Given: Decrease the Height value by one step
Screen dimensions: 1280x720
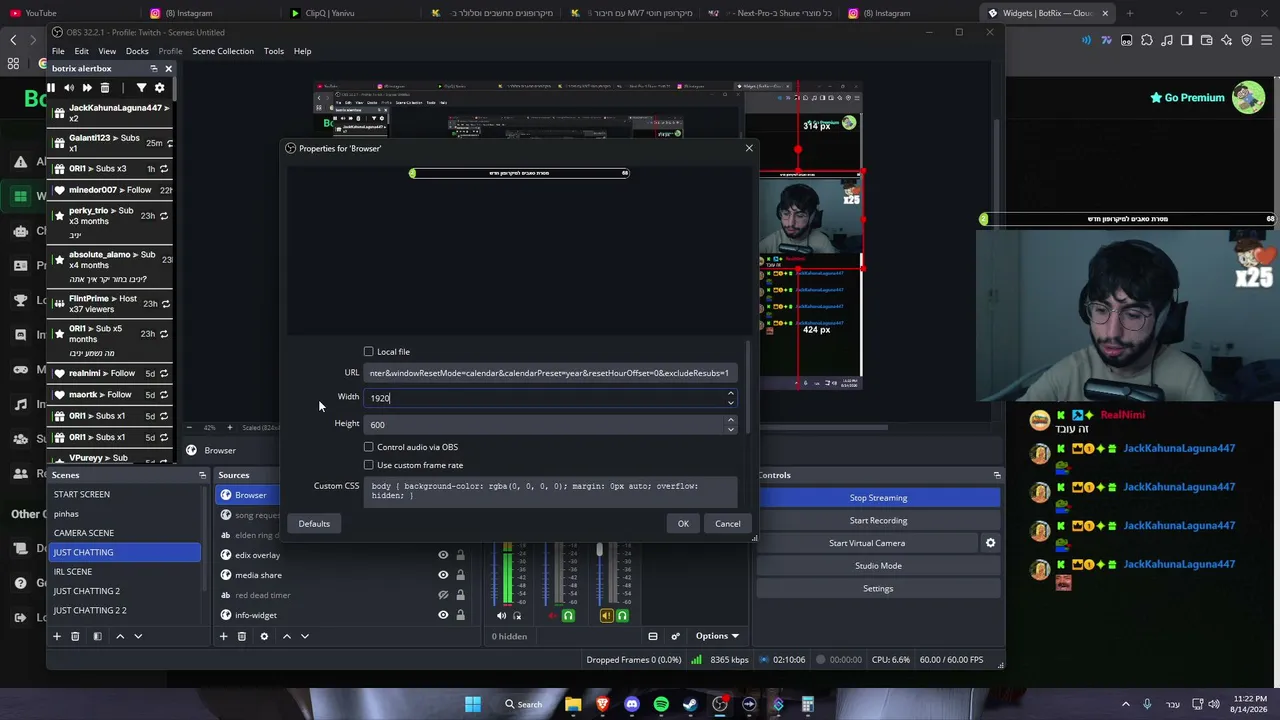Looking at the screenshot, I should pos(731,429).
